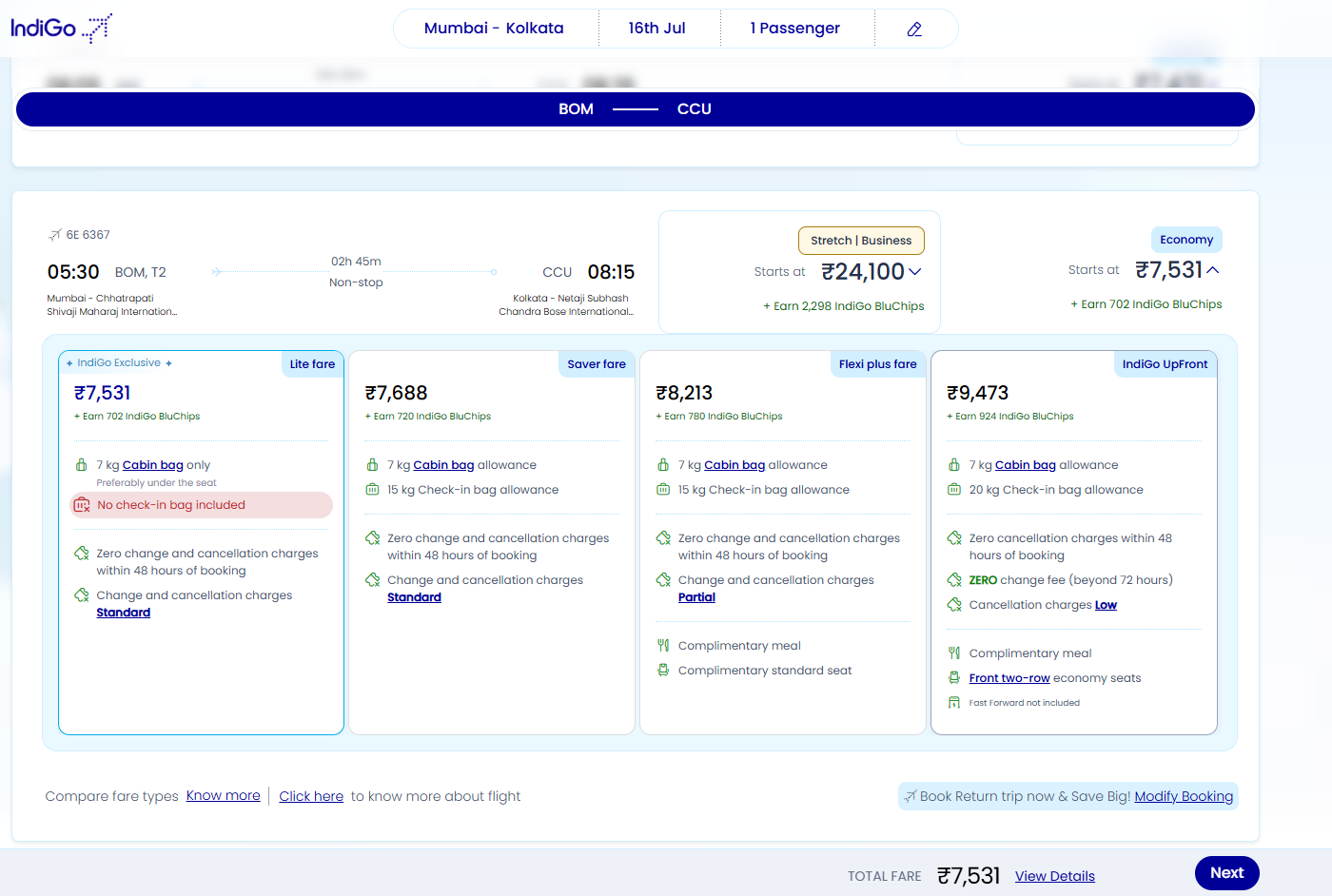1332x896 pixels.
Task: Click the Standard link in Saver fare
Action: (x=414, y=597)
